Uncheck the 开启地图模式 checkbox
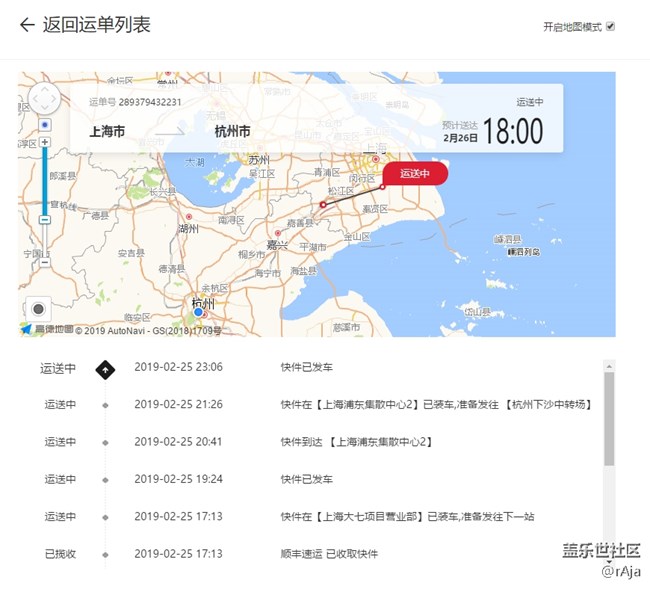 [610, 26]
